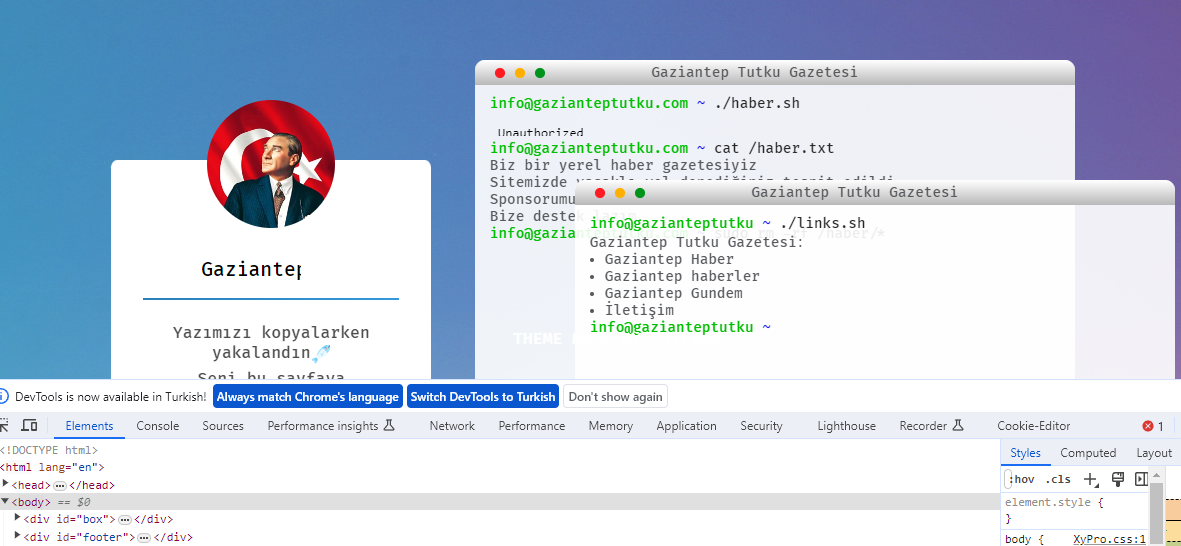This screenshot has width=1181, height=546.
Task: Click the element.style rule block
Action: [x=1074, y=510]
